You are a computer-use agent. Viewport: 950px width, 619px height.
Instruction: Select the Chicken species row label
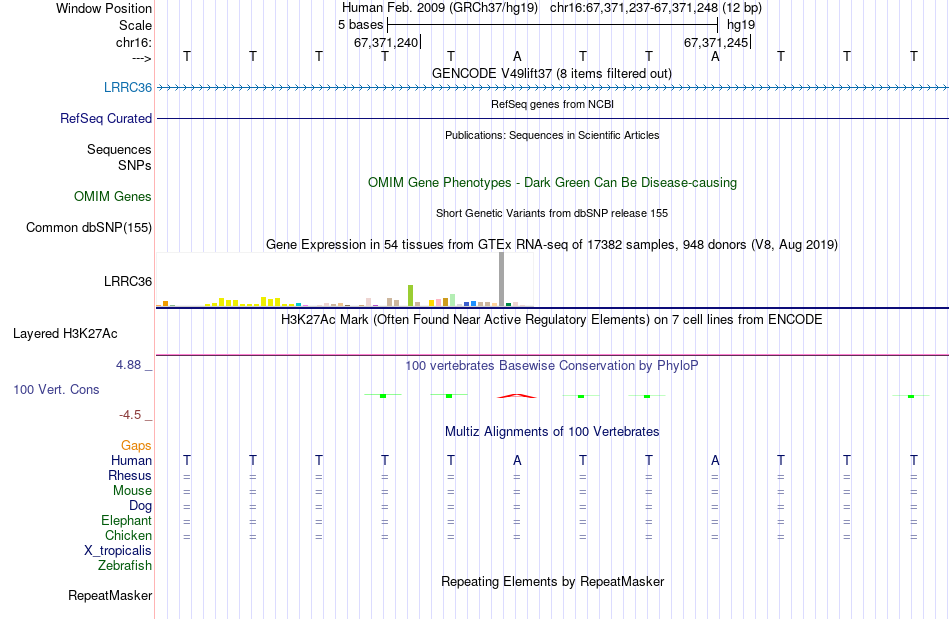pos(128,535)
